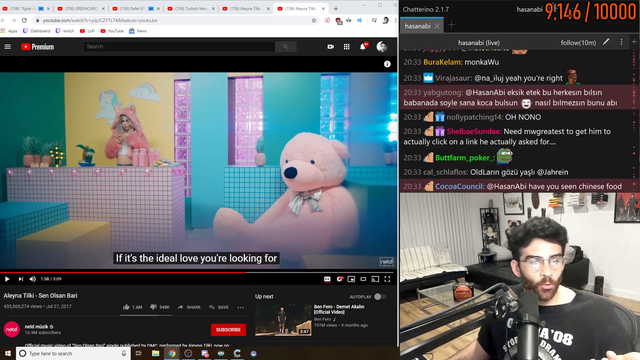Open netd müzik channel avatar

click(x=11, y=329)
